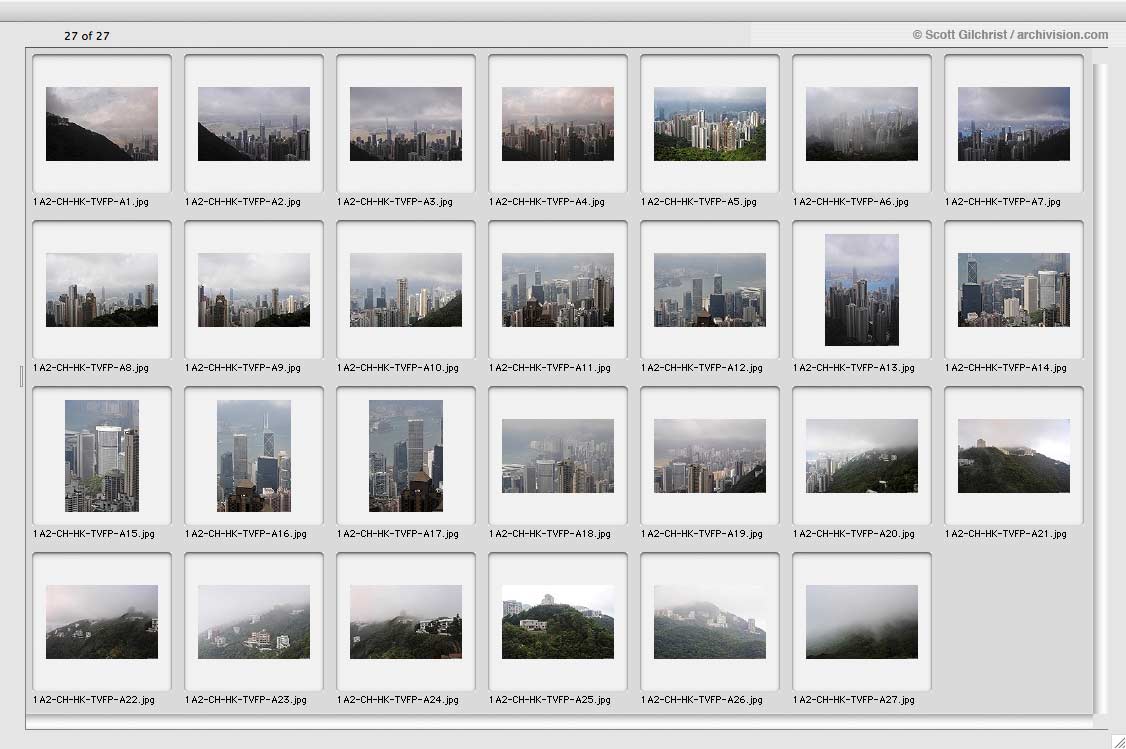The width and height of the screenshot is (1126, 749).
Task: Select the fog-covered 1A2-CH-HK-TVFP-A27.jpg thumbnail
Action: point(862,622)
